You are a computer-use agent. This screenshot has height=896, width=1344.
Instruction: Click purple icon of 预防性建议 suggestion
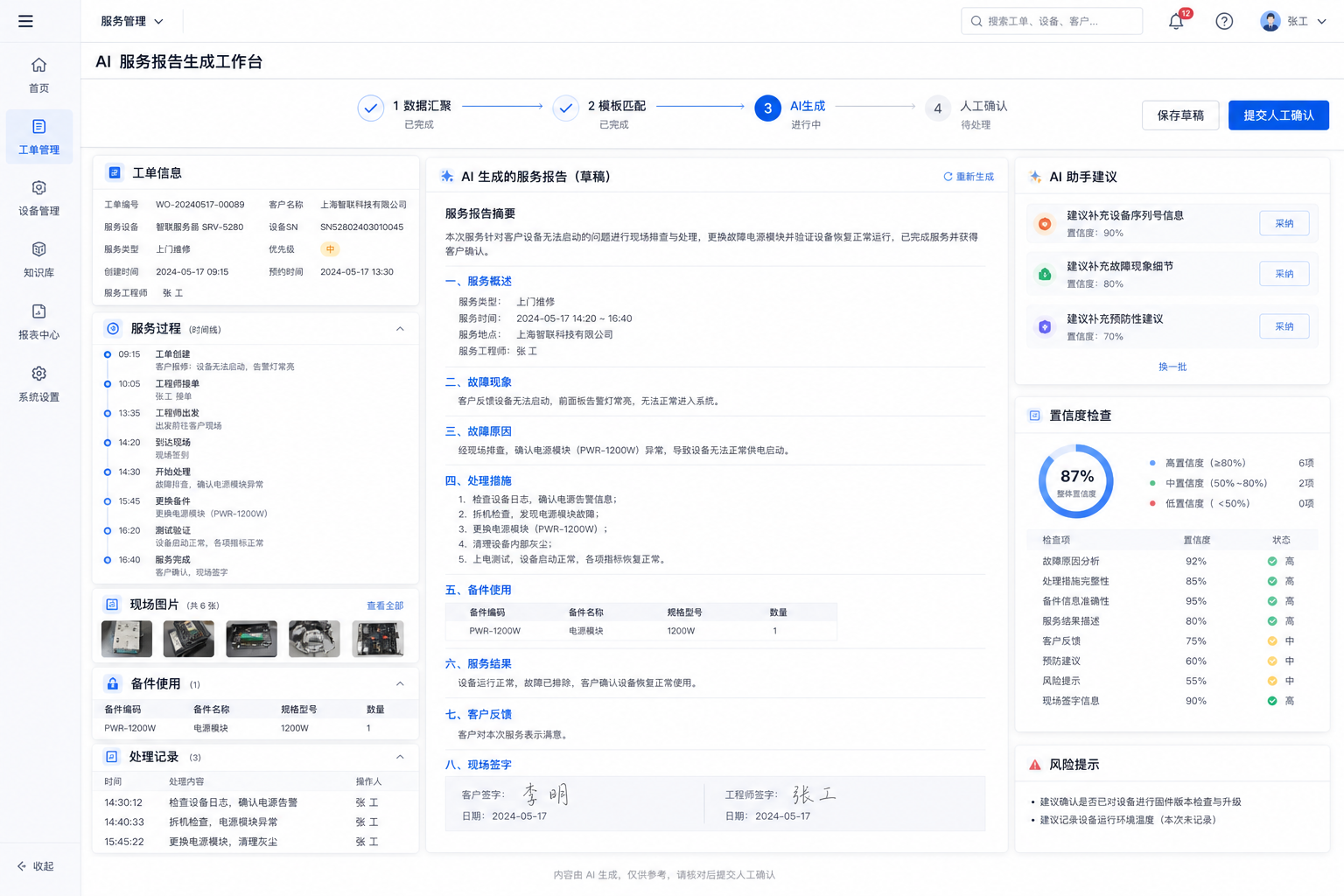pos(1045,326)
